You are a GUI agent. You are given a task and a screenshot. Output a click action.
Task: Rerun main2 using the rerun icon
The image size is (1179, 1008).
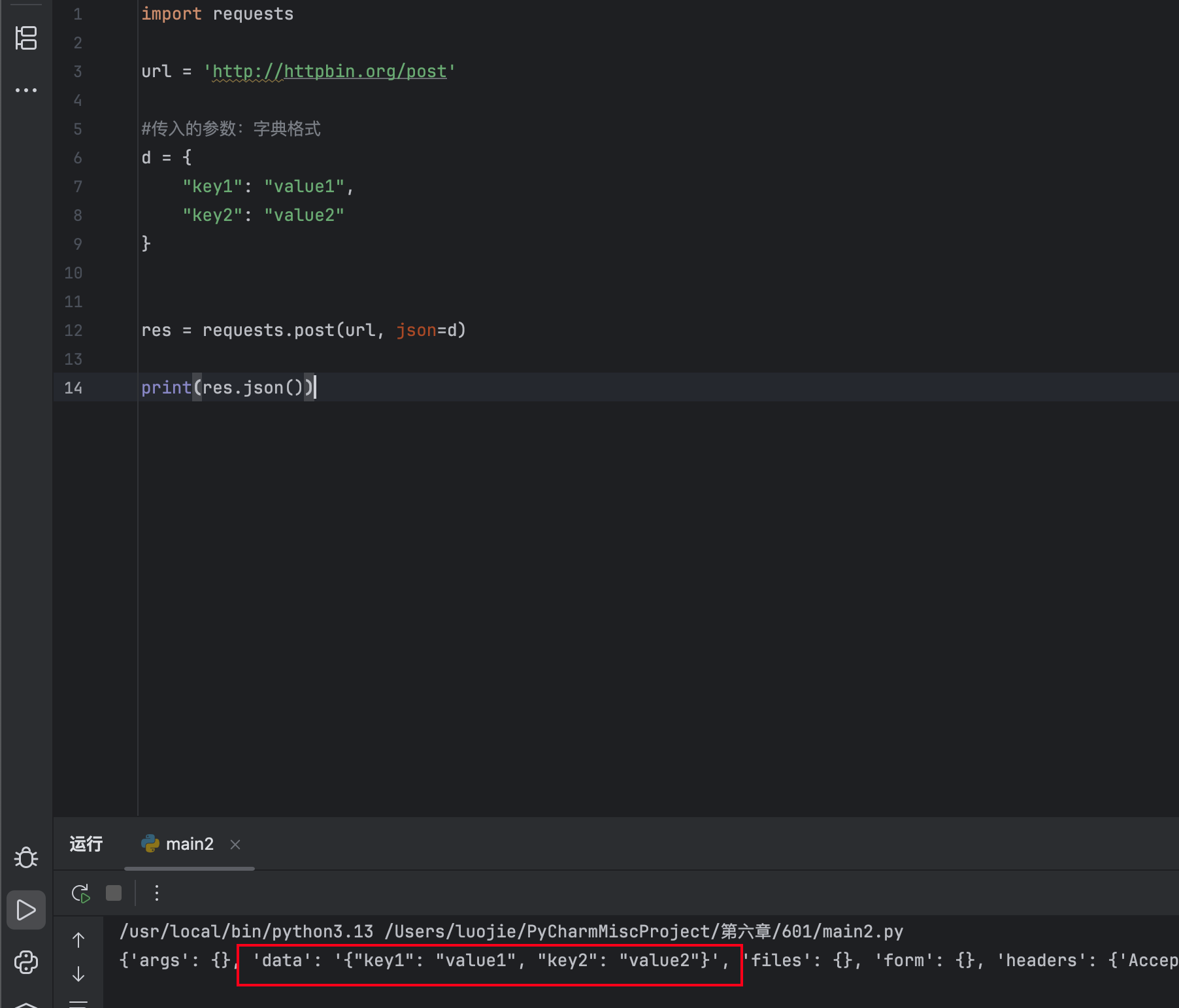pos(80,893)
